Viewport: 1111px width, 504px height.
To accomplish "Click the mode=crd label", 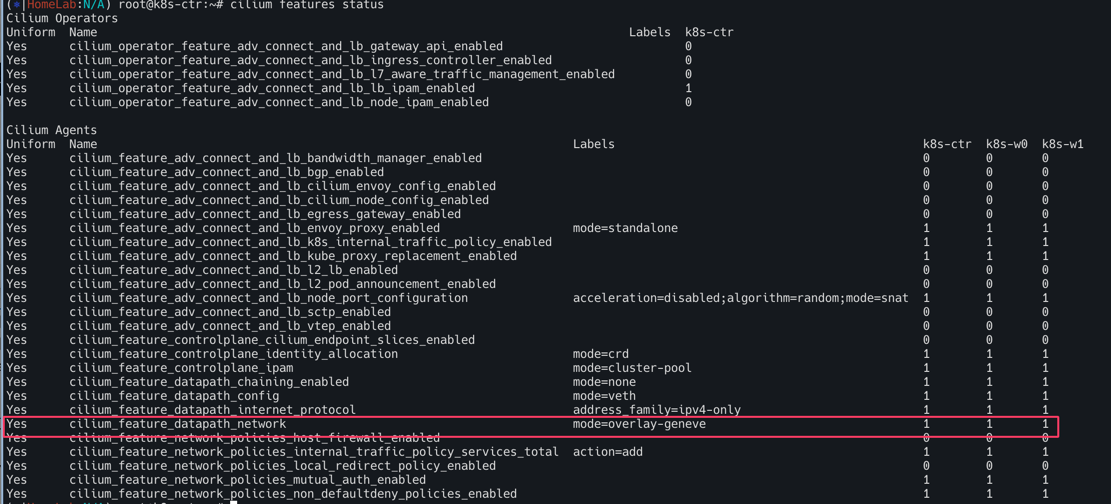I will [600, 354].
